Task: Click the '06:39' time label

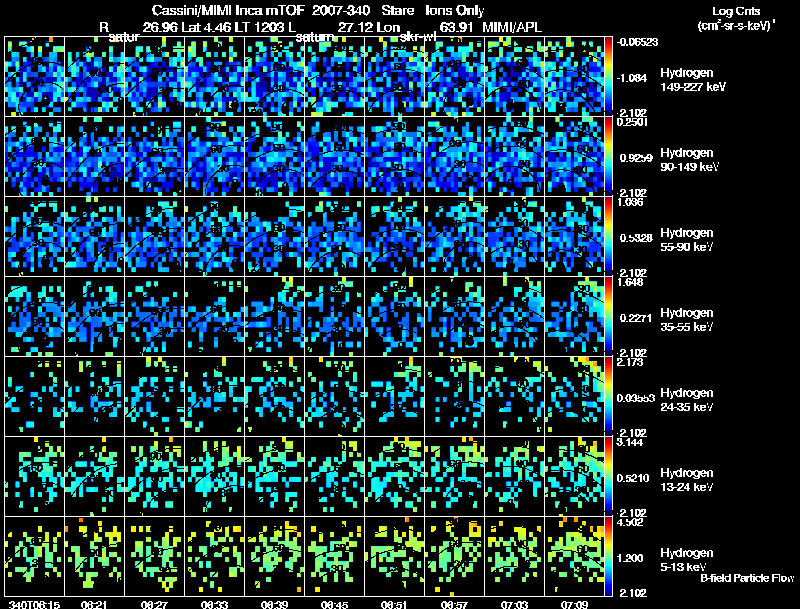Action: pos(274,605)
